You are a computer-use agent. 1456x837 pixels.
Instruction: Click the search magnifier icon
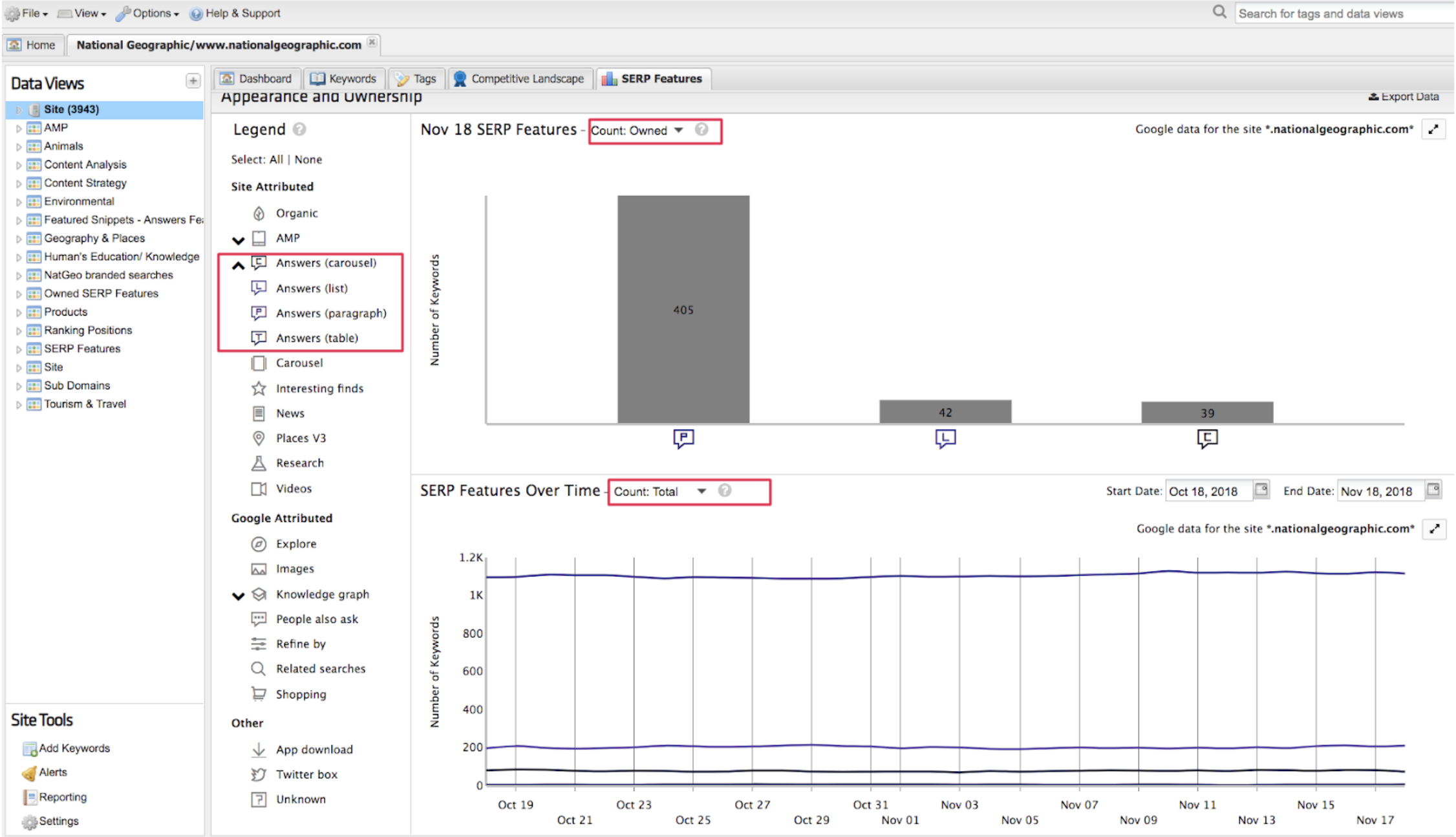[1219, 12]
